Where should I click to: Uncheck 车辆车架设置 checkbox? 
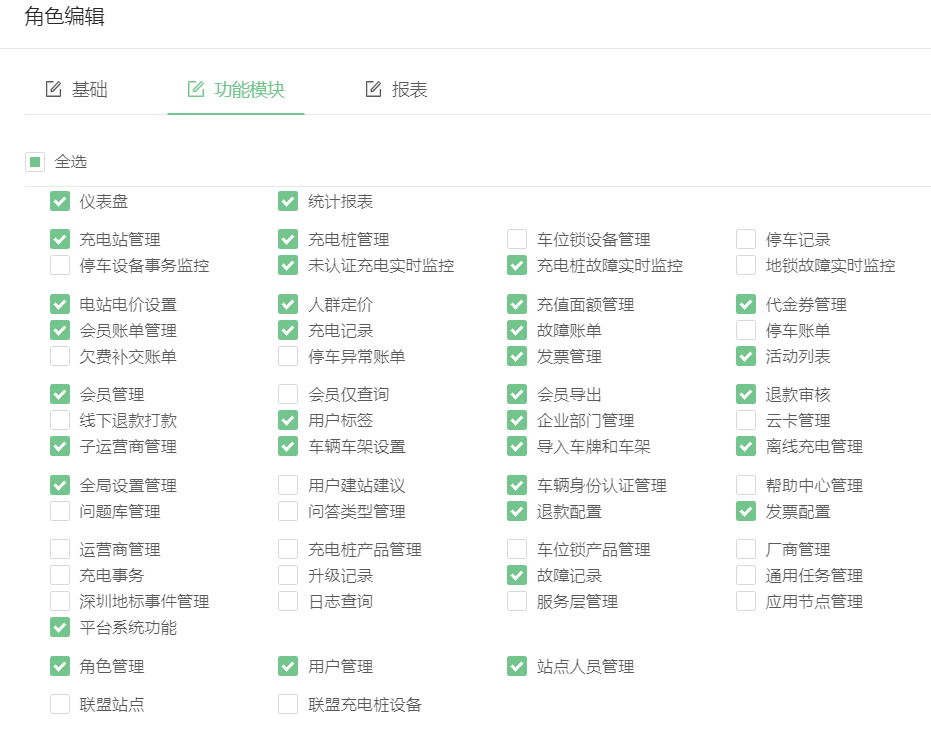pyautogui.click(x=288, y=447)
